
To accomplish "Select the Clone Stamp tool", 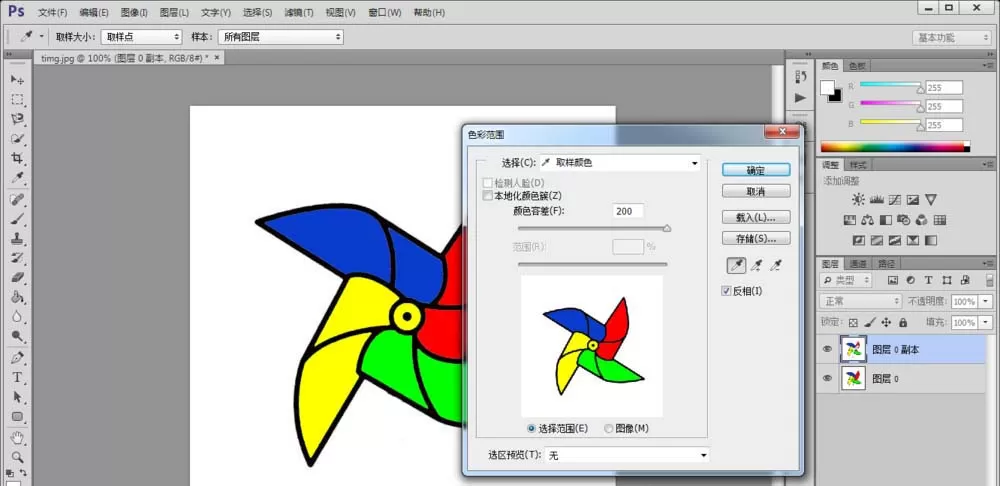I will click(x=17, y=239).
